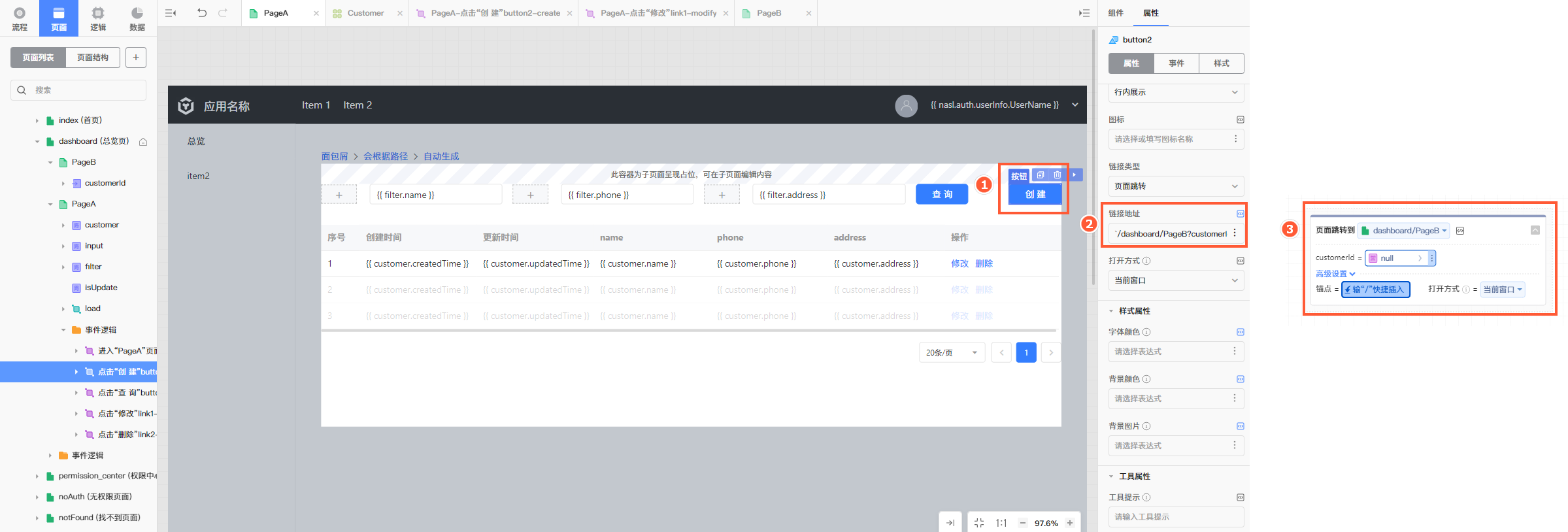Add a new page with plus button
1568x532 pixels.
point(136,58)
